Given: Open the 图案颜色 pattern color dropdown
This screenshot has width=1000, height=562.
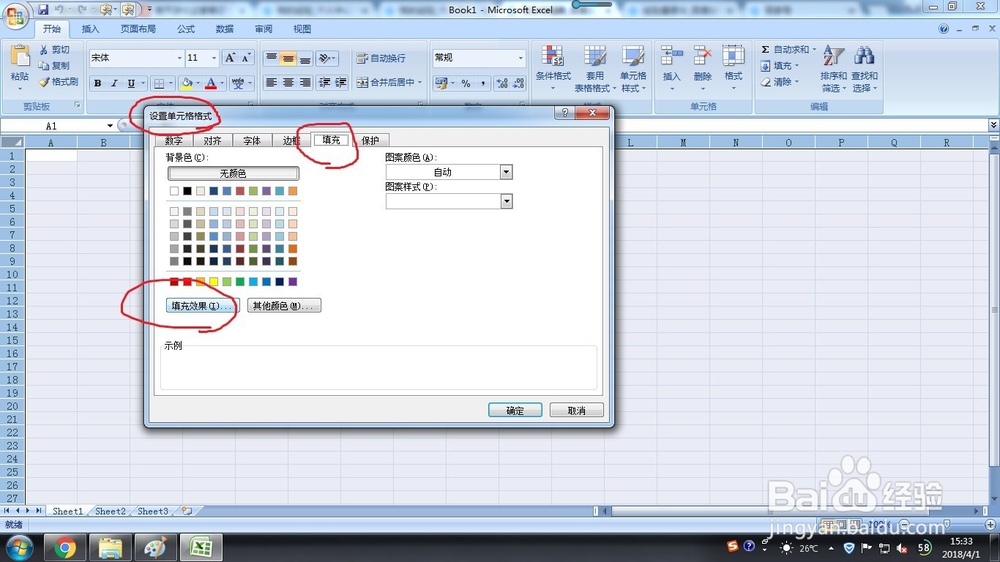Looking at the screenshot, I should click(x=506, y=172).
